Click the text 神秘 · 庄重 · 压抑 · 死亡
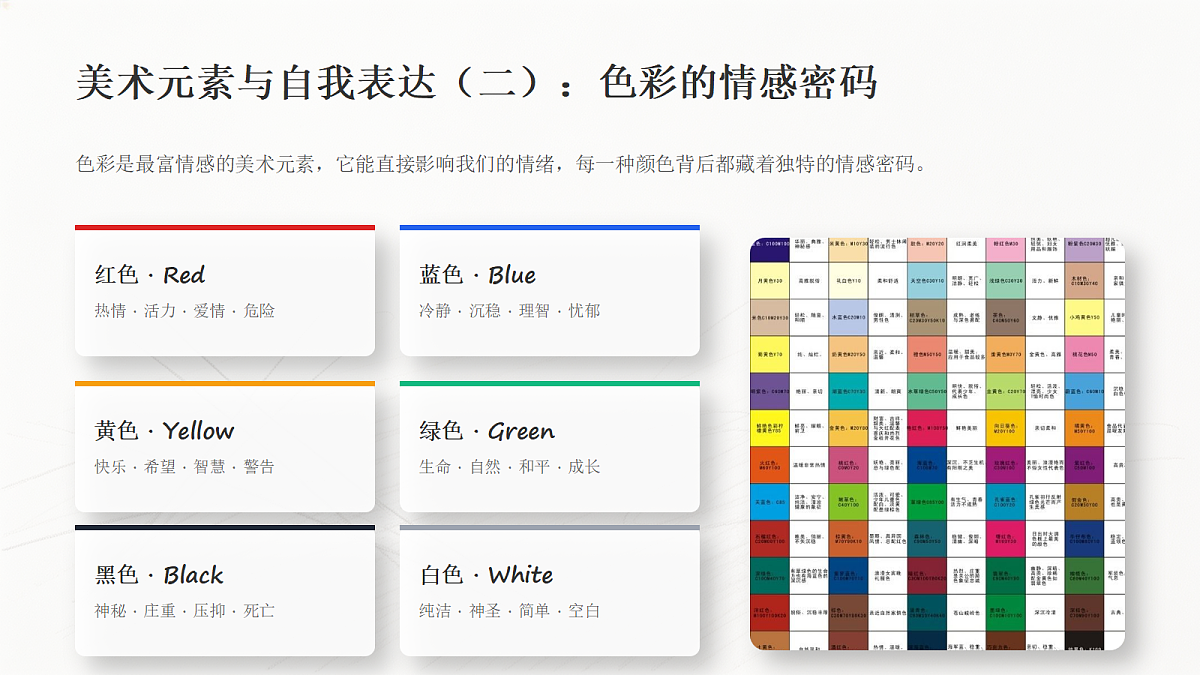The height and width of the screenshot is (675, 1200). 185,611
